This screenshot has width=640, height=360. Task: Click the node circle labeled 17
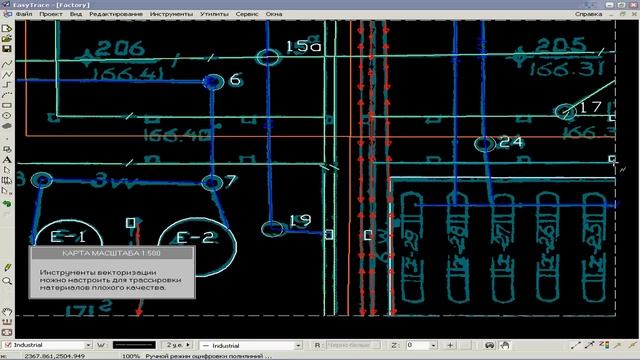coord(566,111)
